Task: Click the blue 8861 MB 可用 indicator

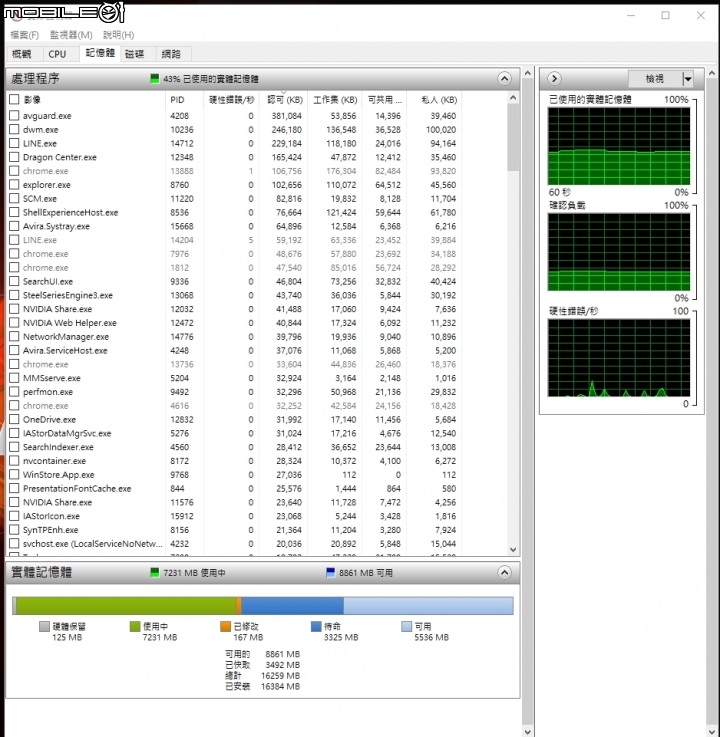Action: (330, 572)
